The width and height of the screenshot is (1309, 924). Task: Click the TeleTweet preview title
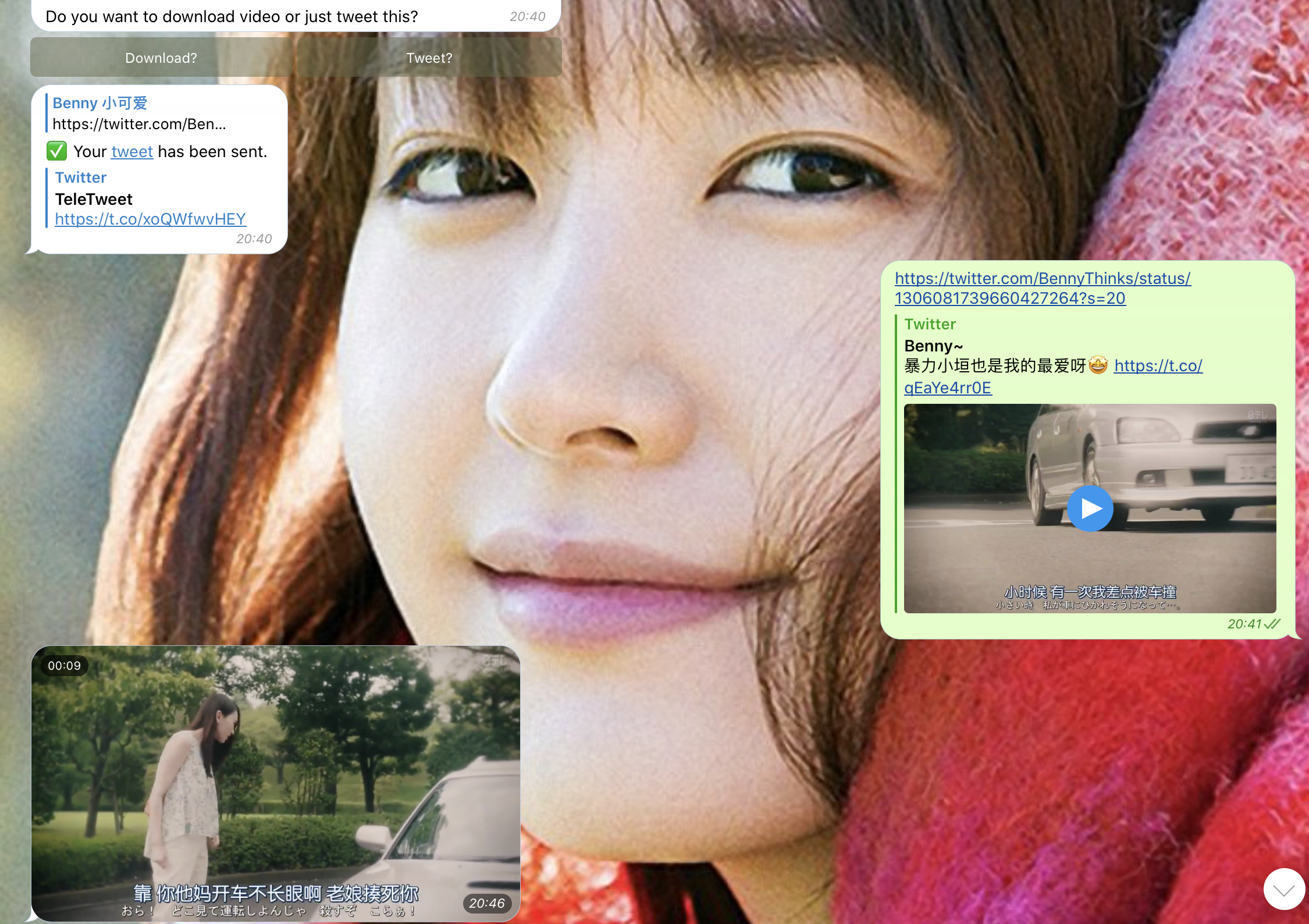[x=94, y=200]
